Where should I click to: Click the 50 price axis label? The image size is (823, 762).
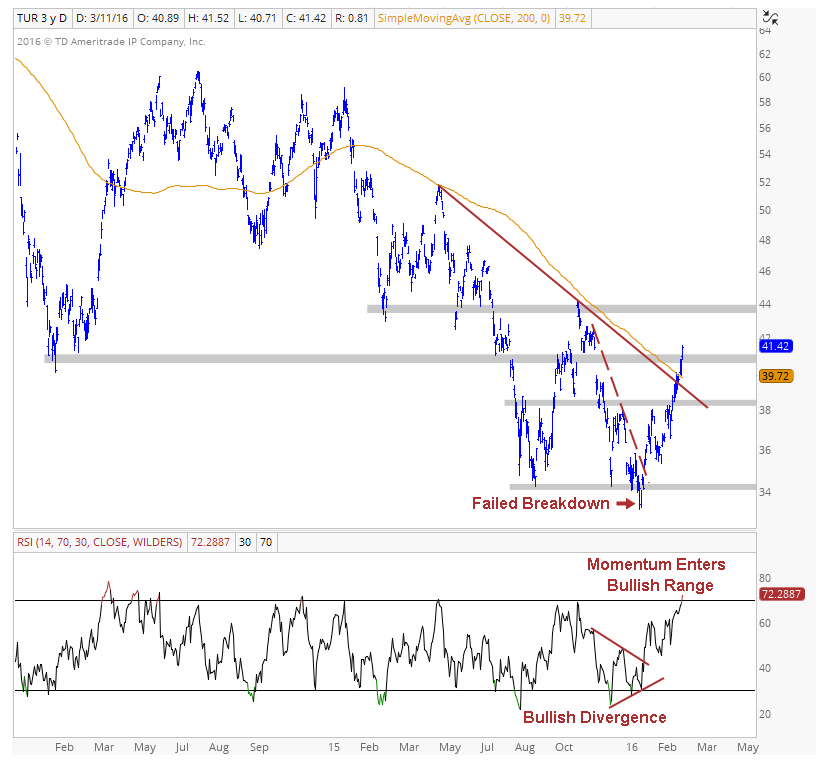pos(765,210)
